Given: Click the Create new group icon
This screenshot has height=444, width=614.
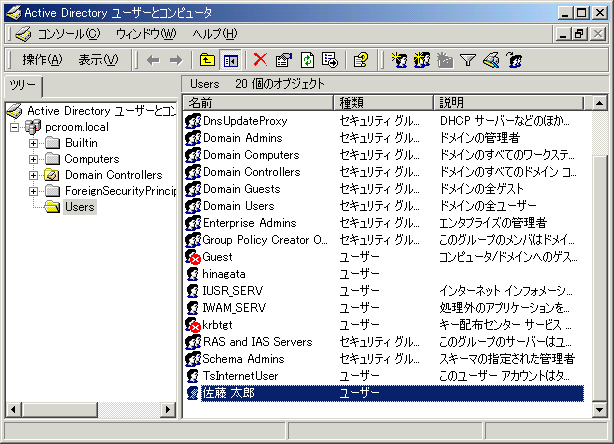Looking at the screenshot, I should click(x=422, y=60).
